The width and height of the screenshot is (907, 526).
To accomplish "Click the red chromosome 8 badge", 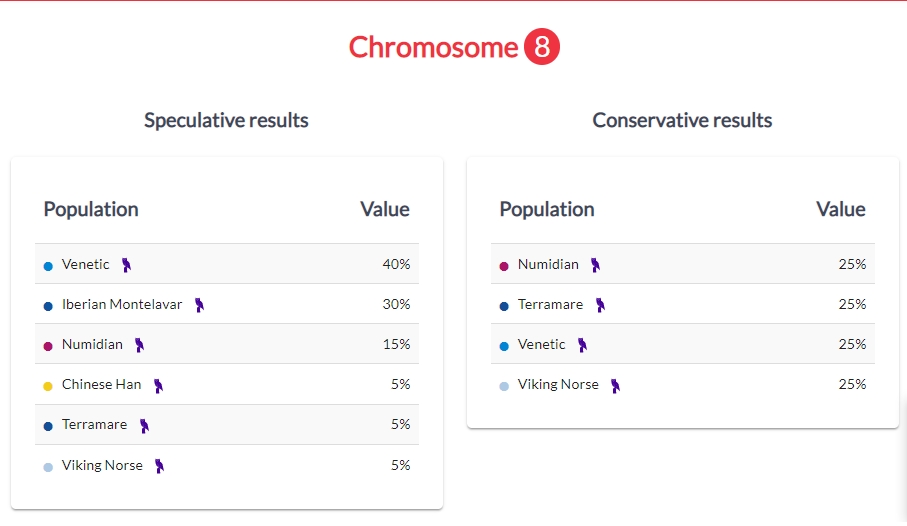I will 542,46.
